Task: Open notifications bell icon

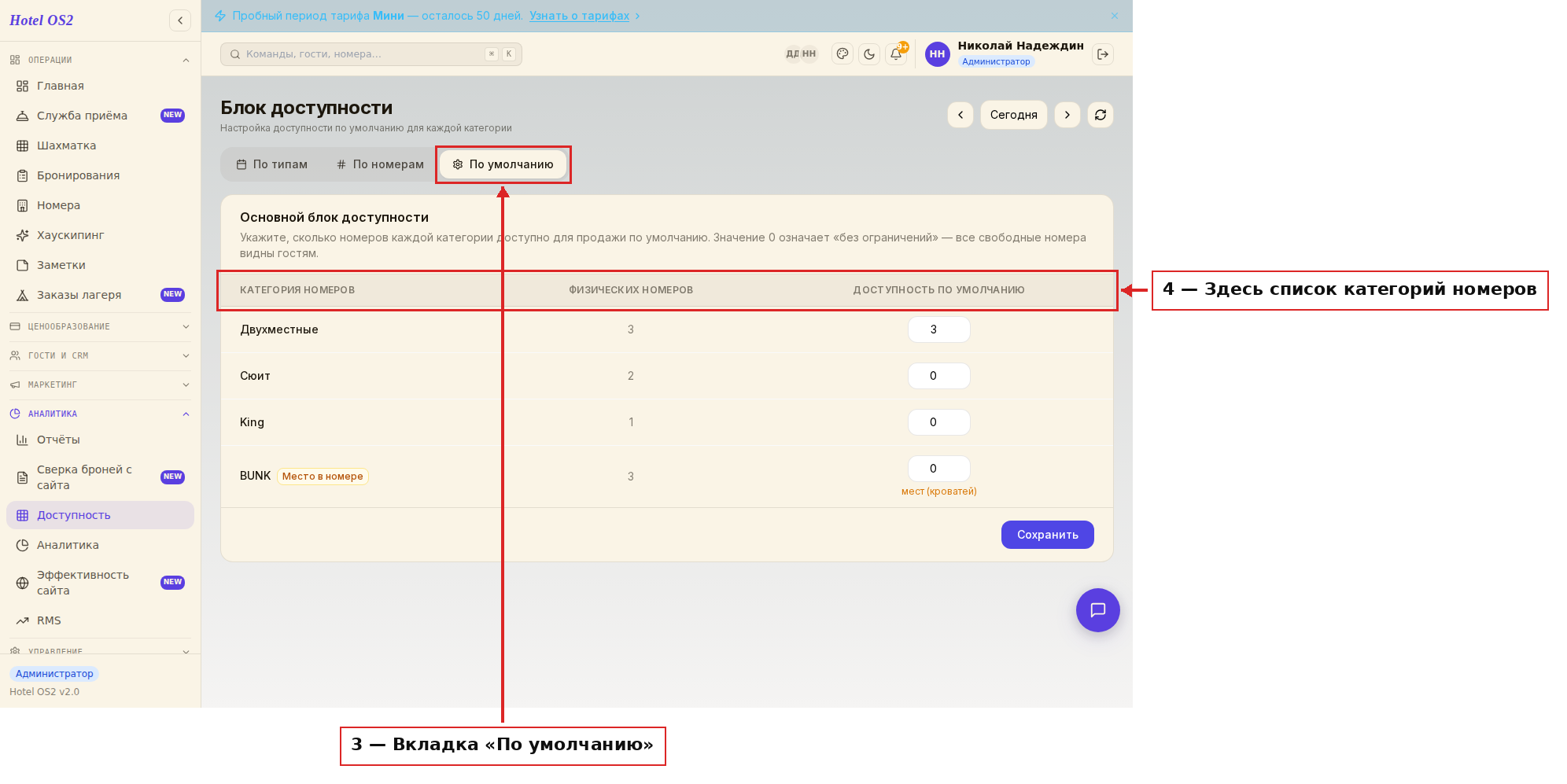Action: point(896,54)
